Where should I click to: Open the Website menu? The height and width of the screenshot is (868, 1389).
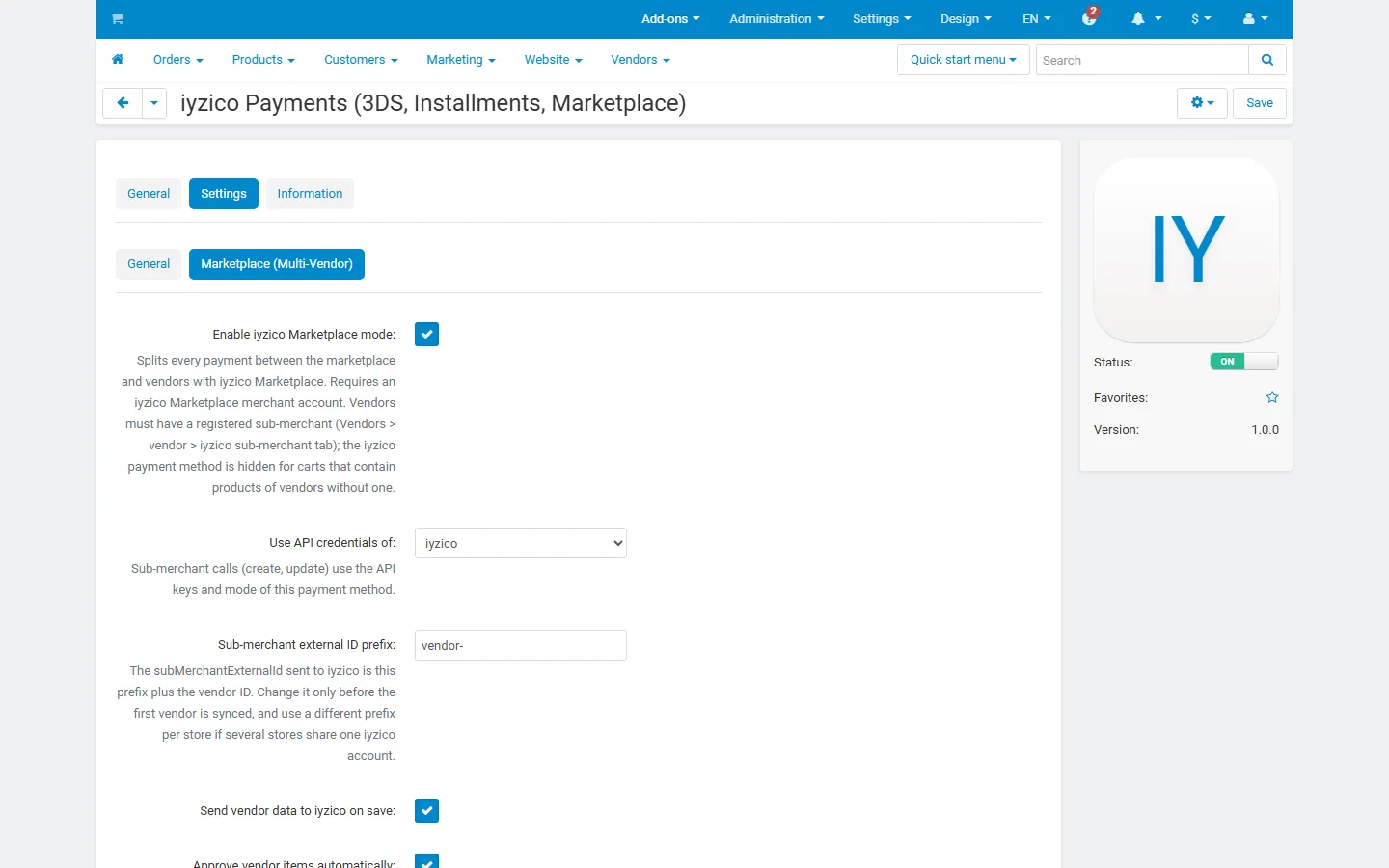(554, 60)
